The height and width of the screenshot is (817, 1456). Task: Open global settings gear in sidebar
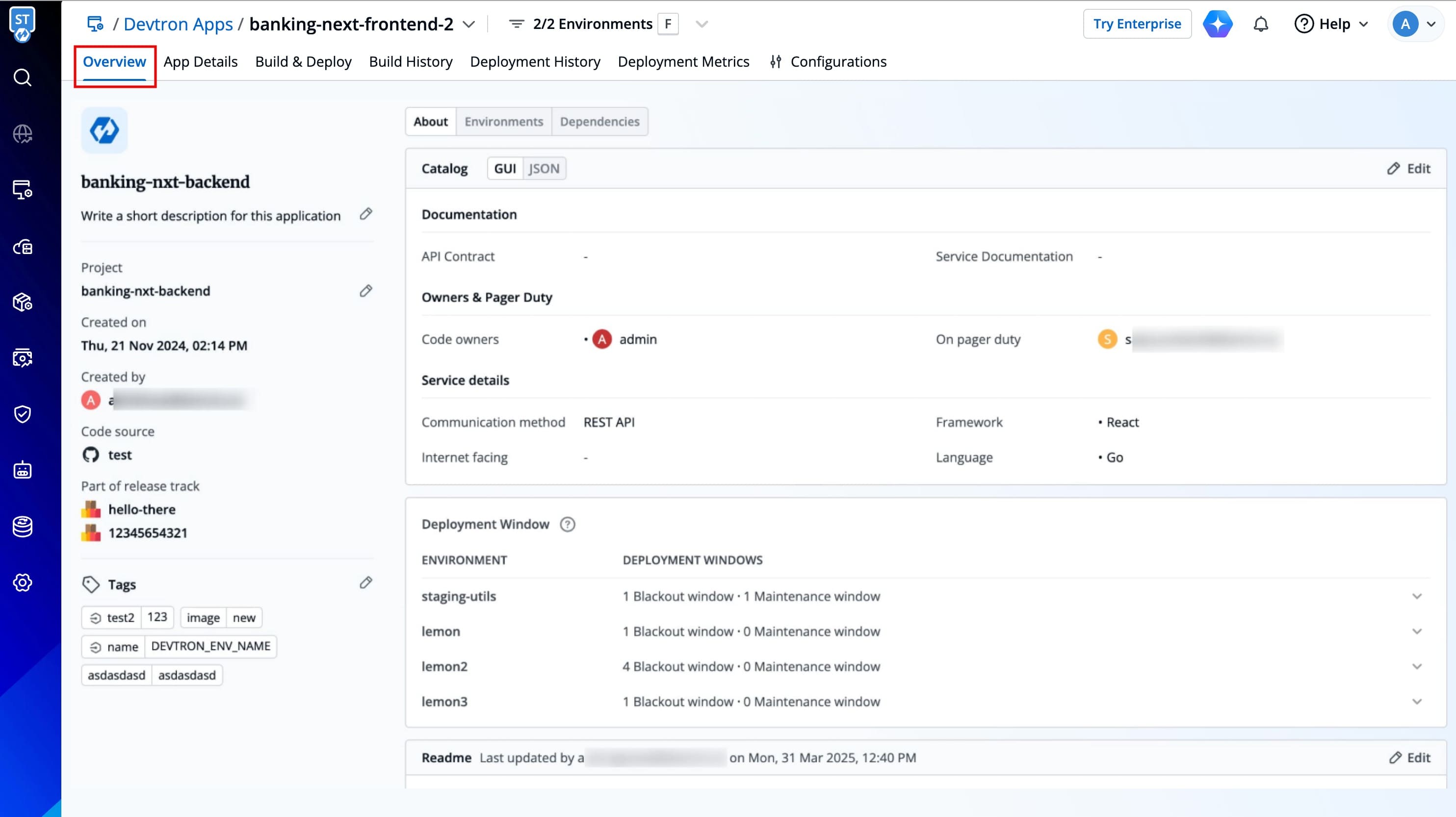coord(23,583)
